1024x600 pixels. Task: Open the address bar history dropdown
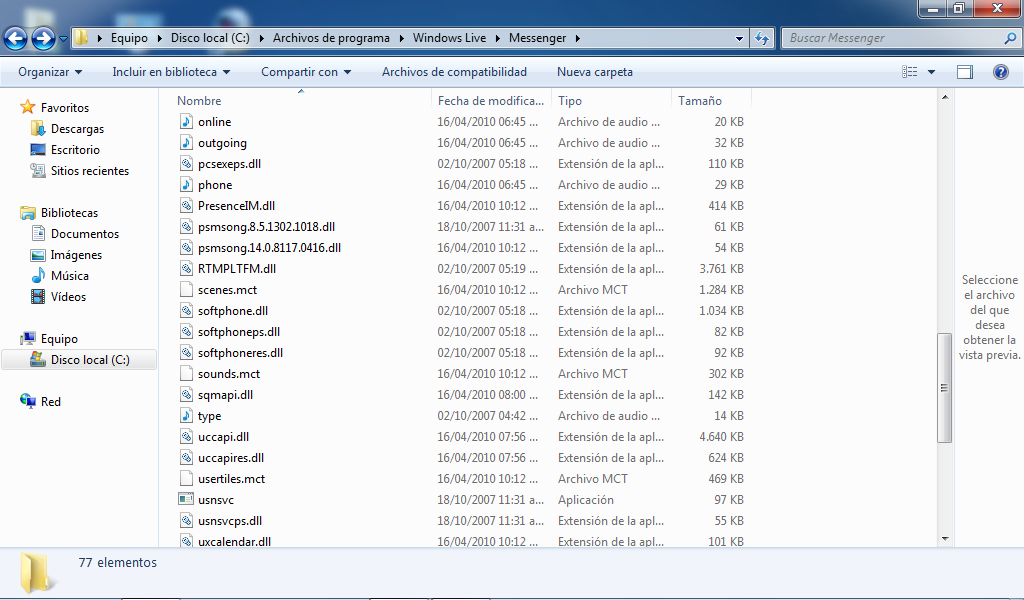[x=739, y=39]
